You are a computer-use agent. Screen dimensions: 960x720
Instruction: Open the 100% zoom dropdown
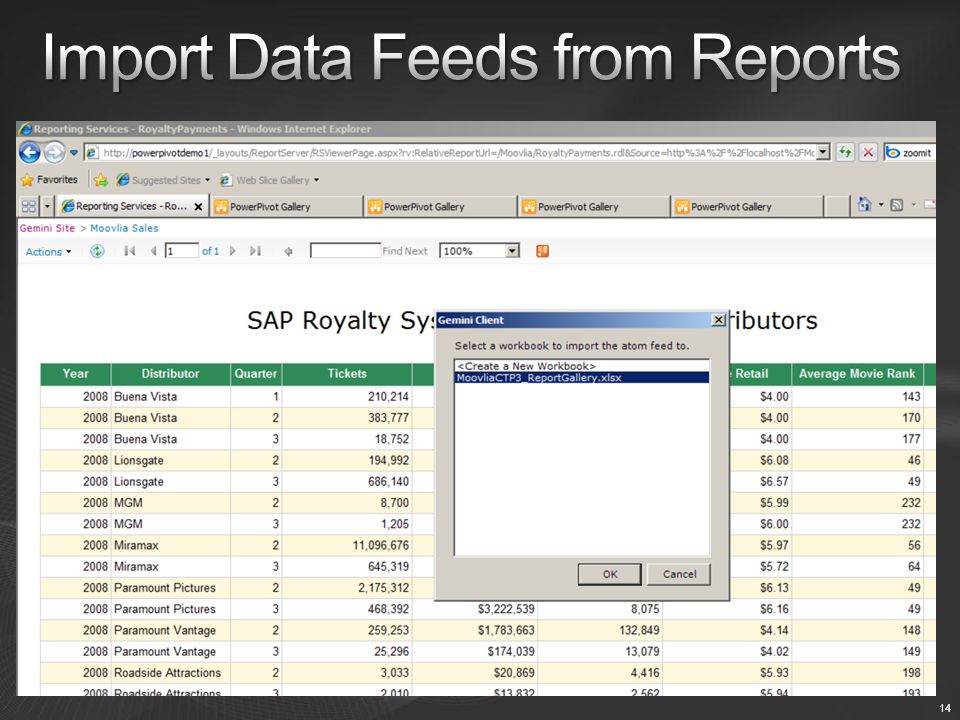coord(479,251)
